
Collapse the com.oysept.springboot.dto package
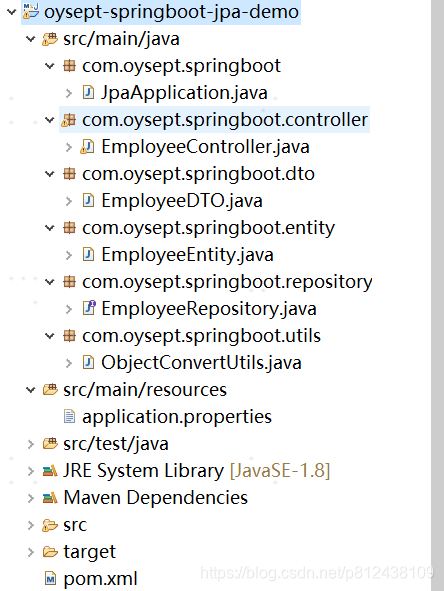[49, 174]
